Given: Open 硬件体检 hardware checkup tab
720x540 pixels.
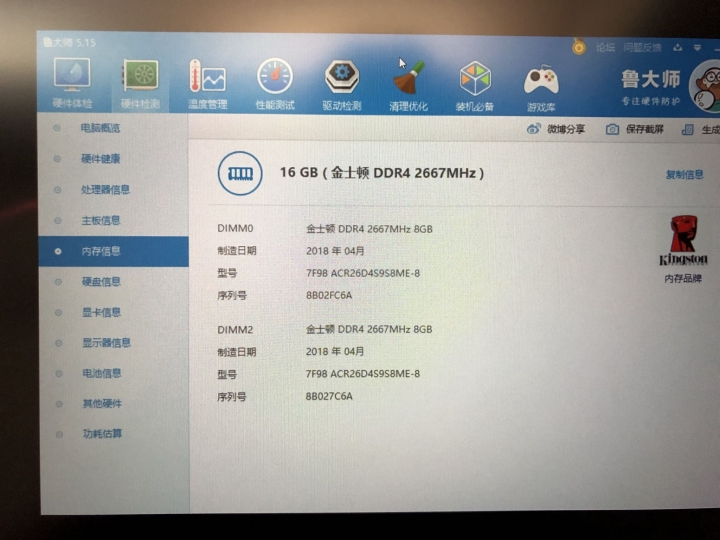Looking at the screenshot, I should [72, 83].
